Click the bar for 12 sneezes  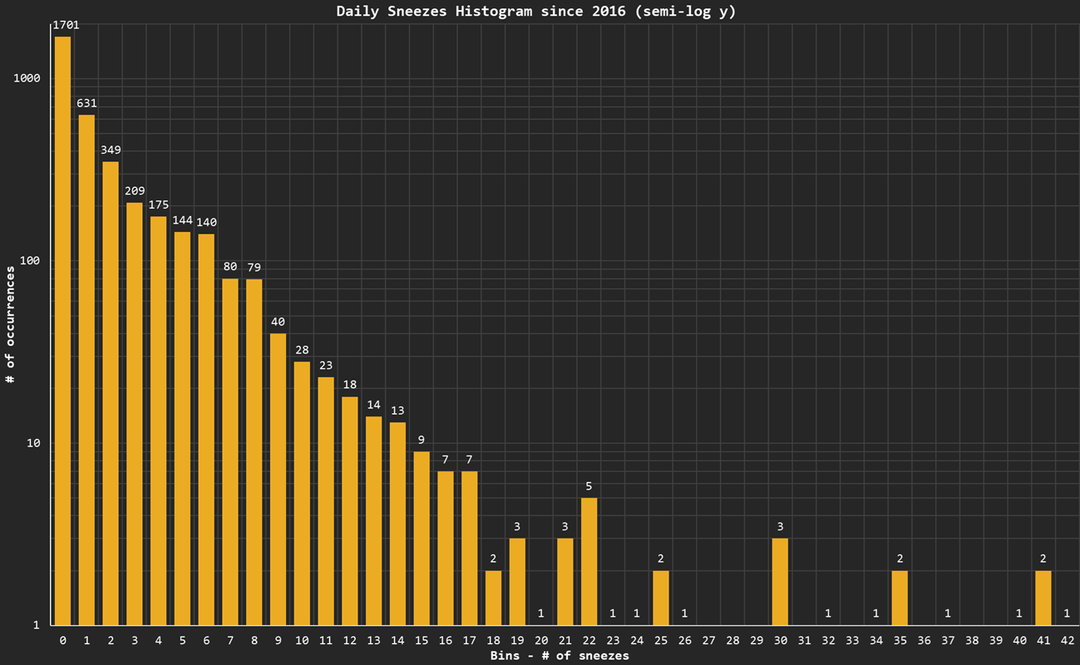[x=350, y=510]
